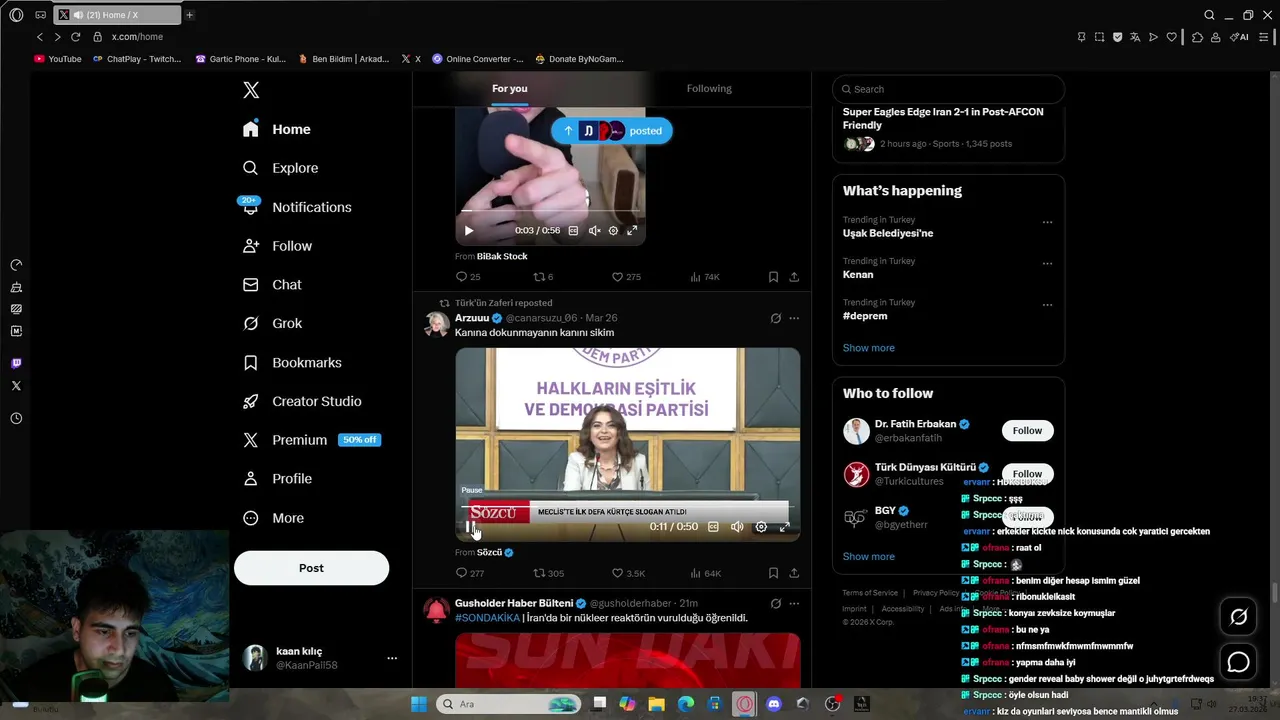Open Explore in the sidebar
Screen dimensions: 1280x720
[x=281, y=168]
